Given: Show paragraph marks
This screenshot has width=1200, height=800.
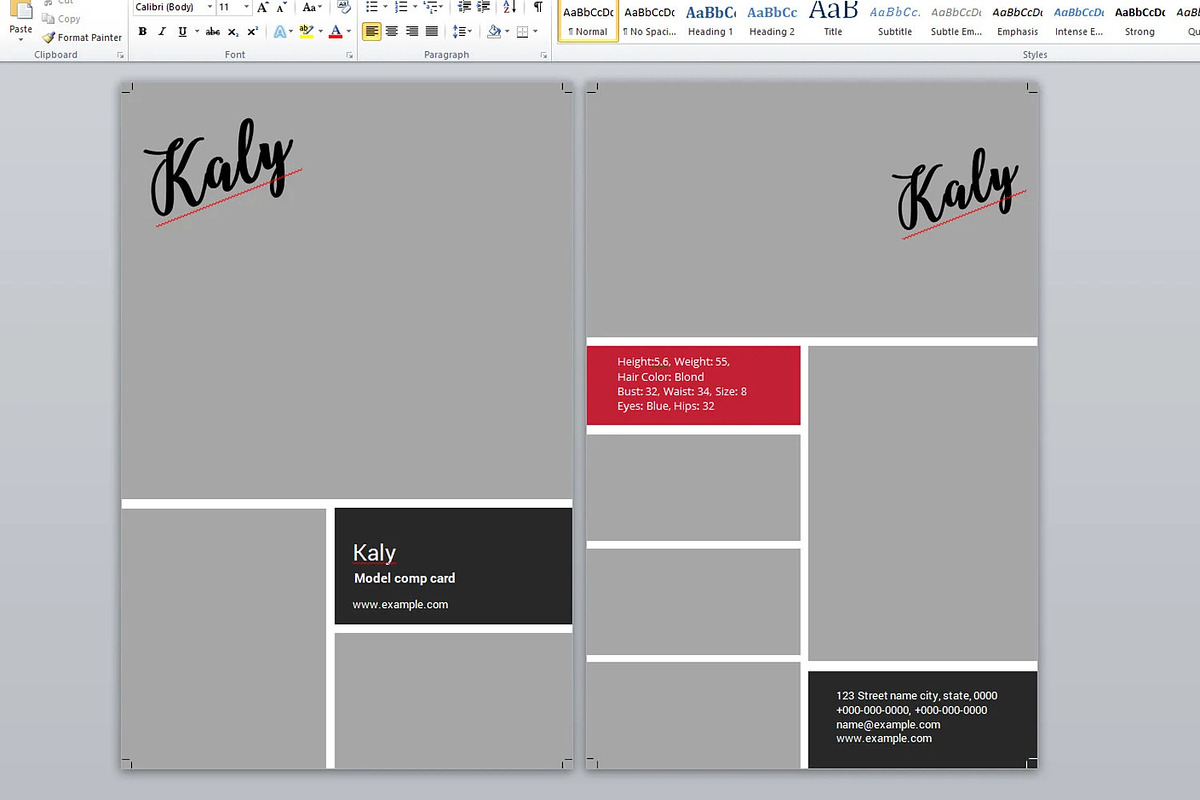Looking at the screenshot, I should (x=538, y=7).
